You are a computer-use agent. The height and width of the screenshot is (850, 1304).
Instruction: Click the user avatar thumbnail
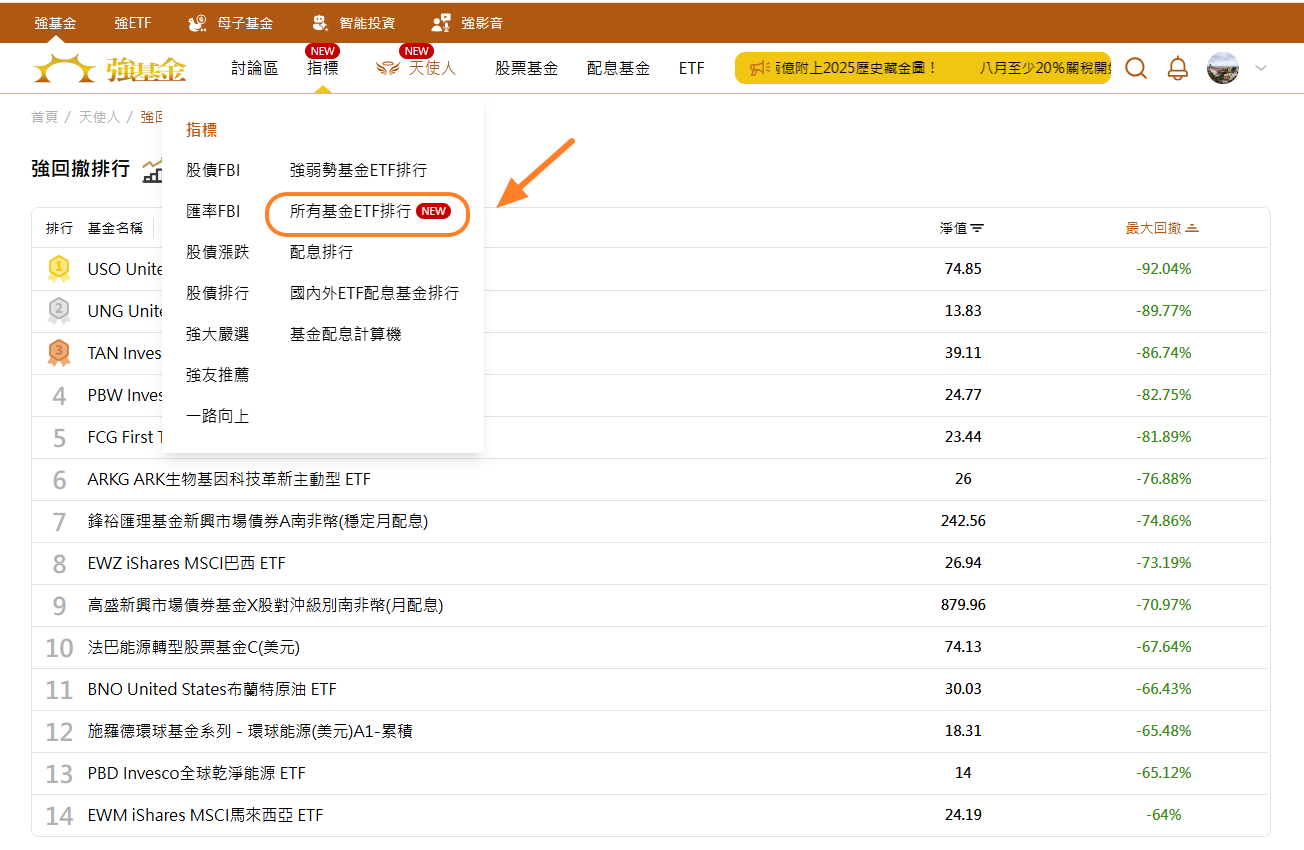(1223, 68)
